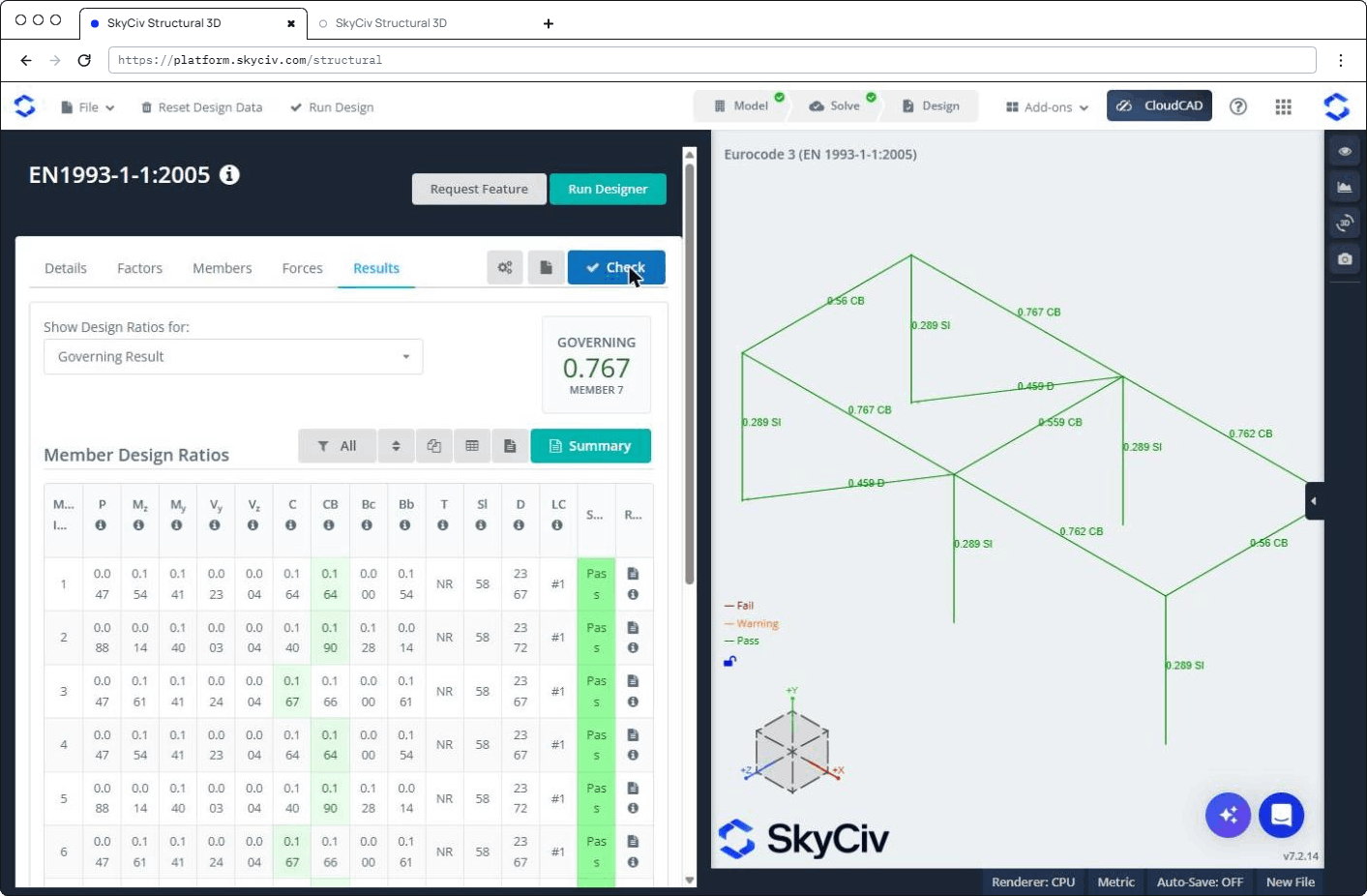Switch to the Members tab
The height and width of the screenshot is (896, 1367).
click(x=223, y=268)
